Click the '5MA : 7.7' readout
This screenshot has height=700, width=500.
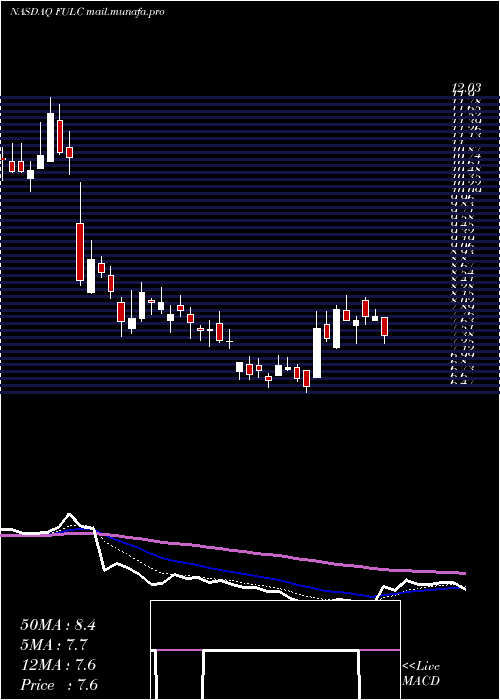coord(54,645)
